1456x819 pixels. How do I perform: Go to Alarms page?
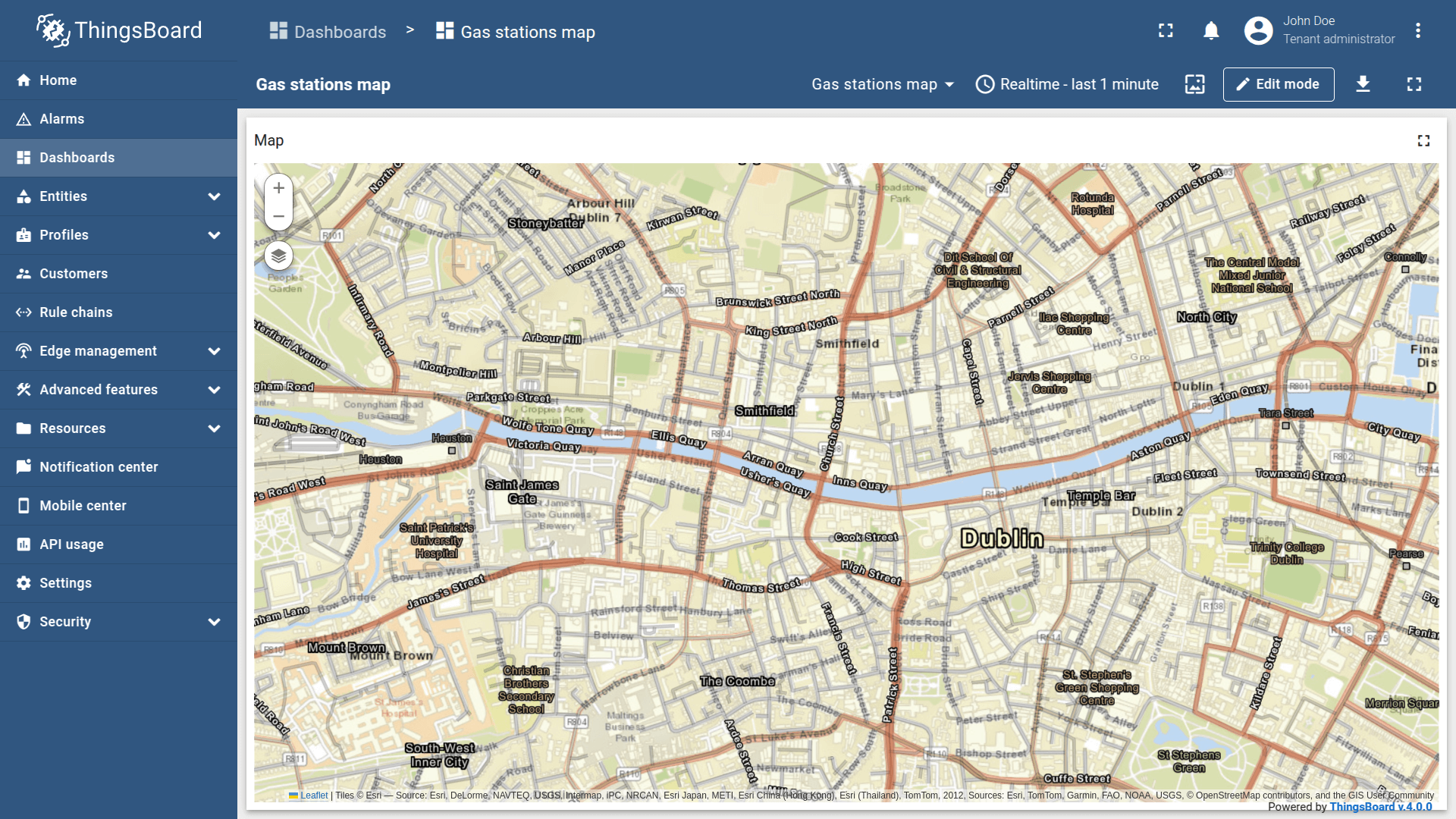click(x=62, y=119)
